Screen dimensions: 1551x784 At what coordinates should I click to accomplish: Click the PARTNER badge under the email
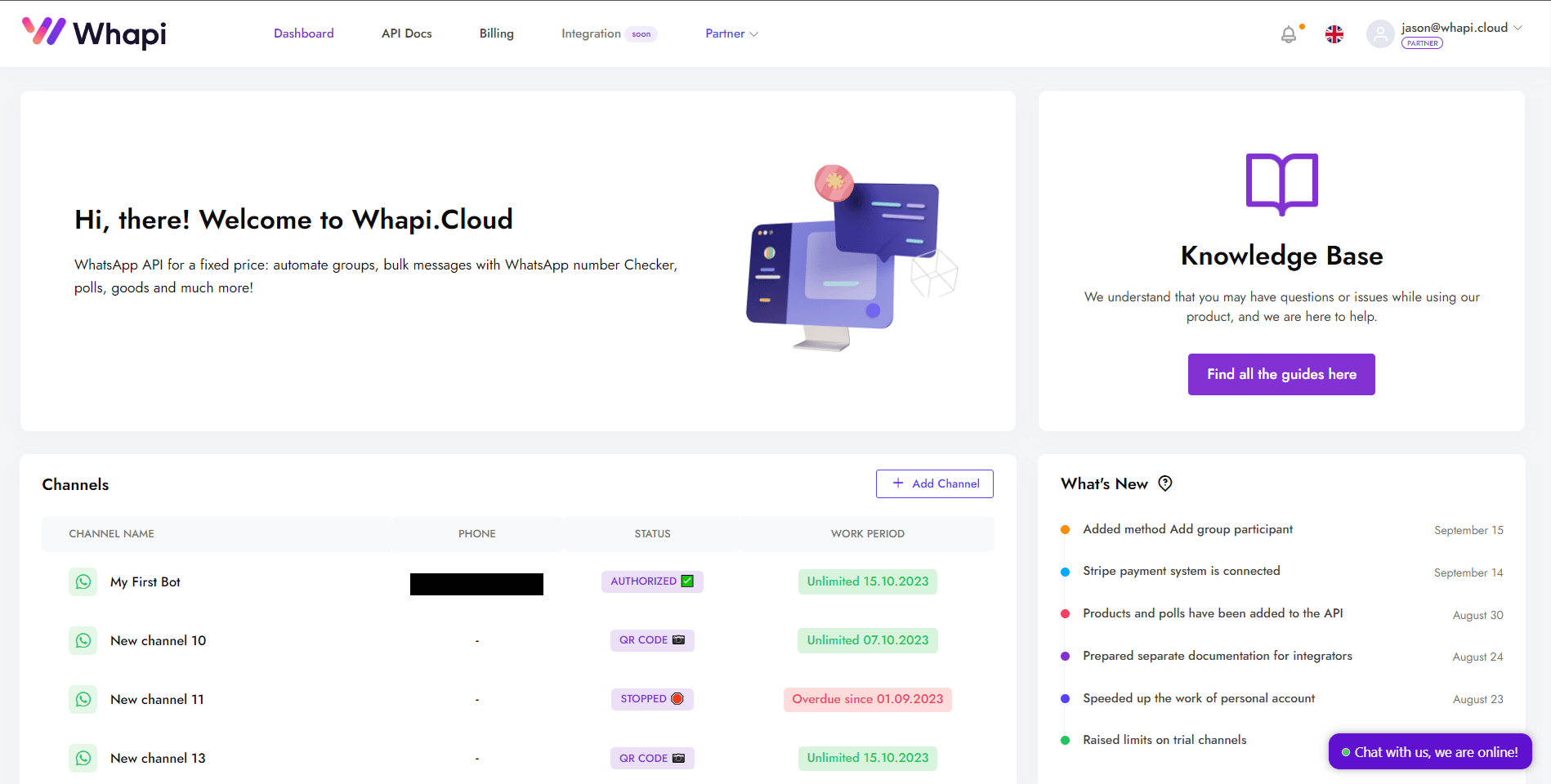click(x=1422, y=43)
